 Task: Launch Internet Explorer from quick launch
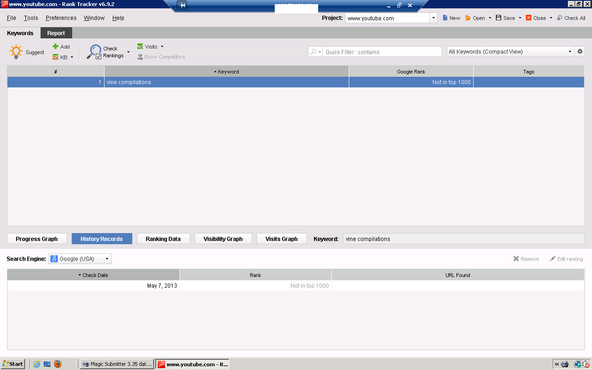pyautogui.click(x=37, y=364)
